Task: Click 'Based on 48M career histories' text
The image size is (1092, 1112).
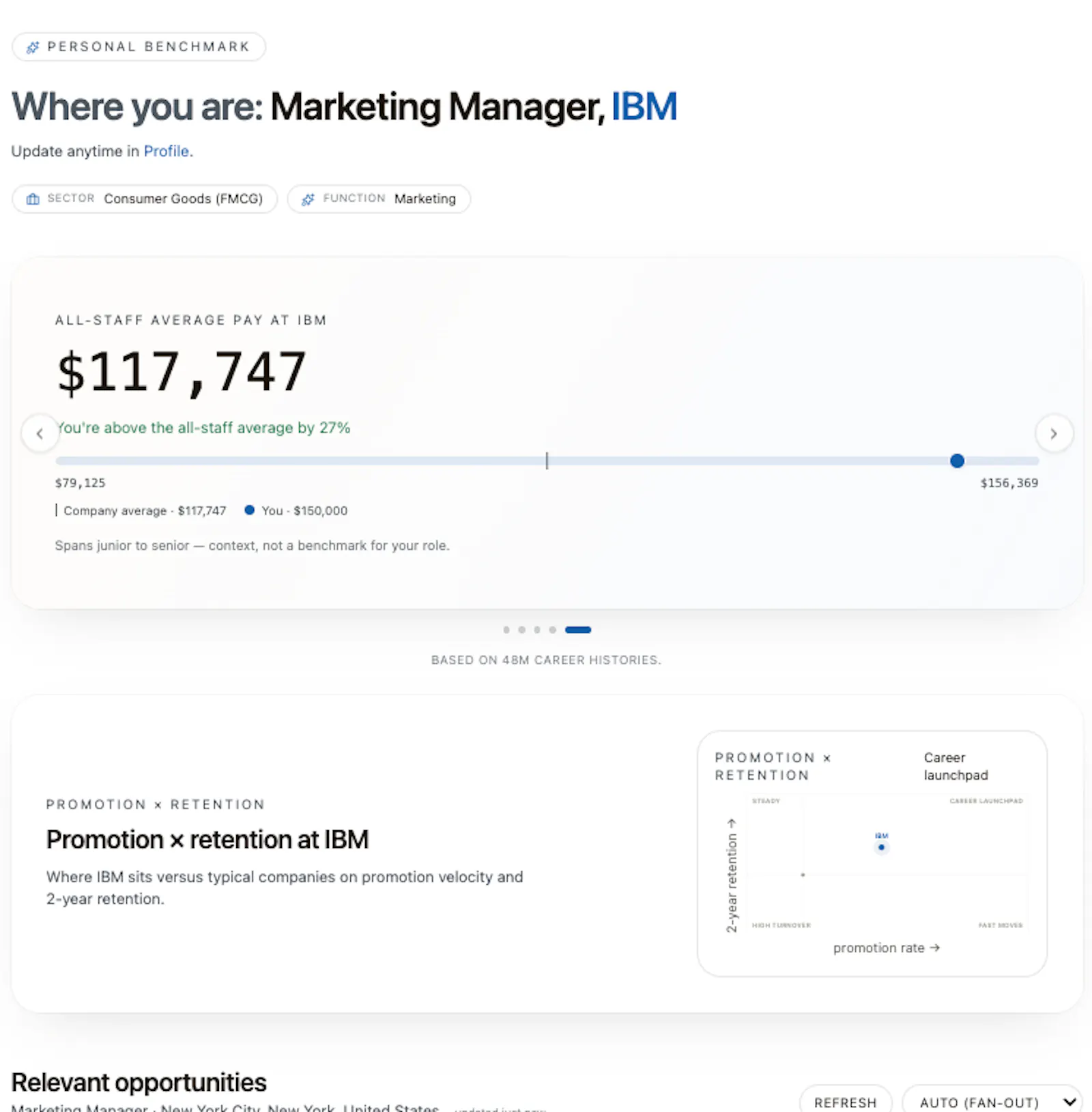Action: tap(546, 660)
